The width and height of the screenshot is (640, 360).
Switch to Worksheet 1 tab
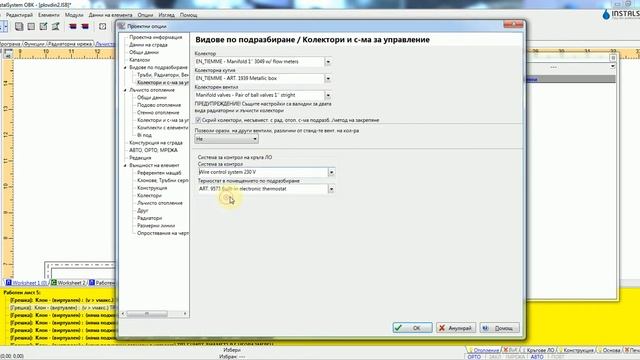coord(27,282)
